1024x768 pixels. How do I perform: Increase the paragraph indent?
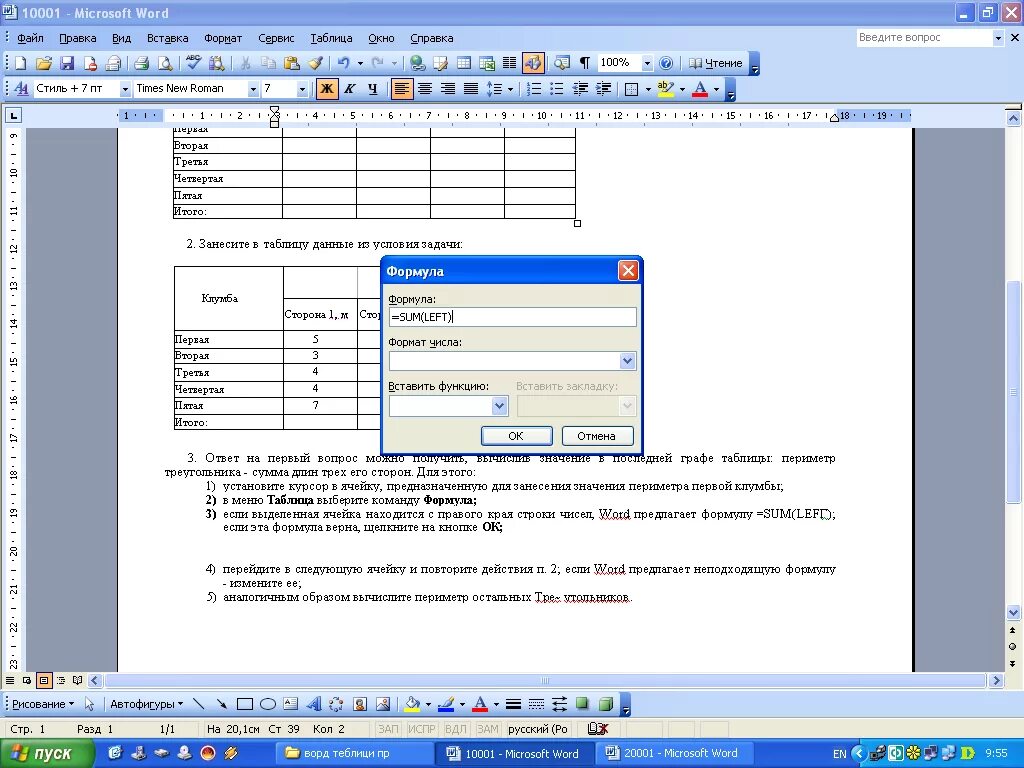(x=603, y=89)
